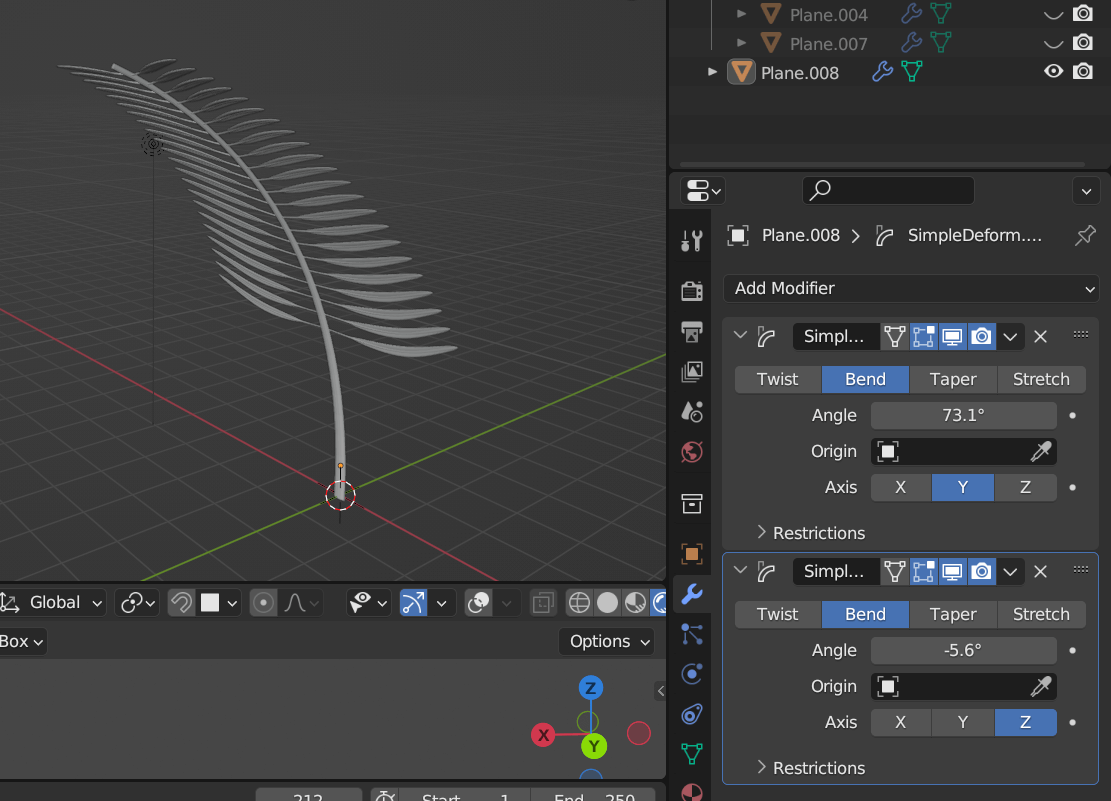Open the View Layer properties tab

[692, 371]
